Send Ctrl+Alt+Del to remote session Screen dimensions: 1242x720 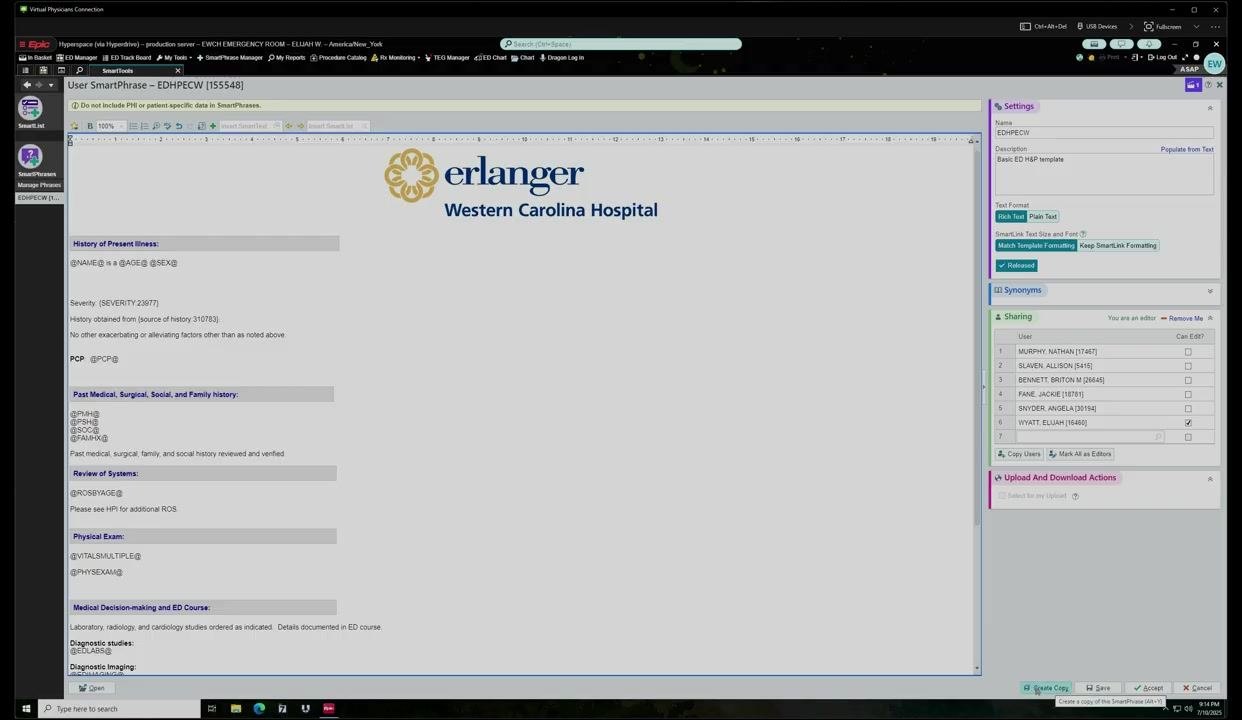pos(1045,26)
